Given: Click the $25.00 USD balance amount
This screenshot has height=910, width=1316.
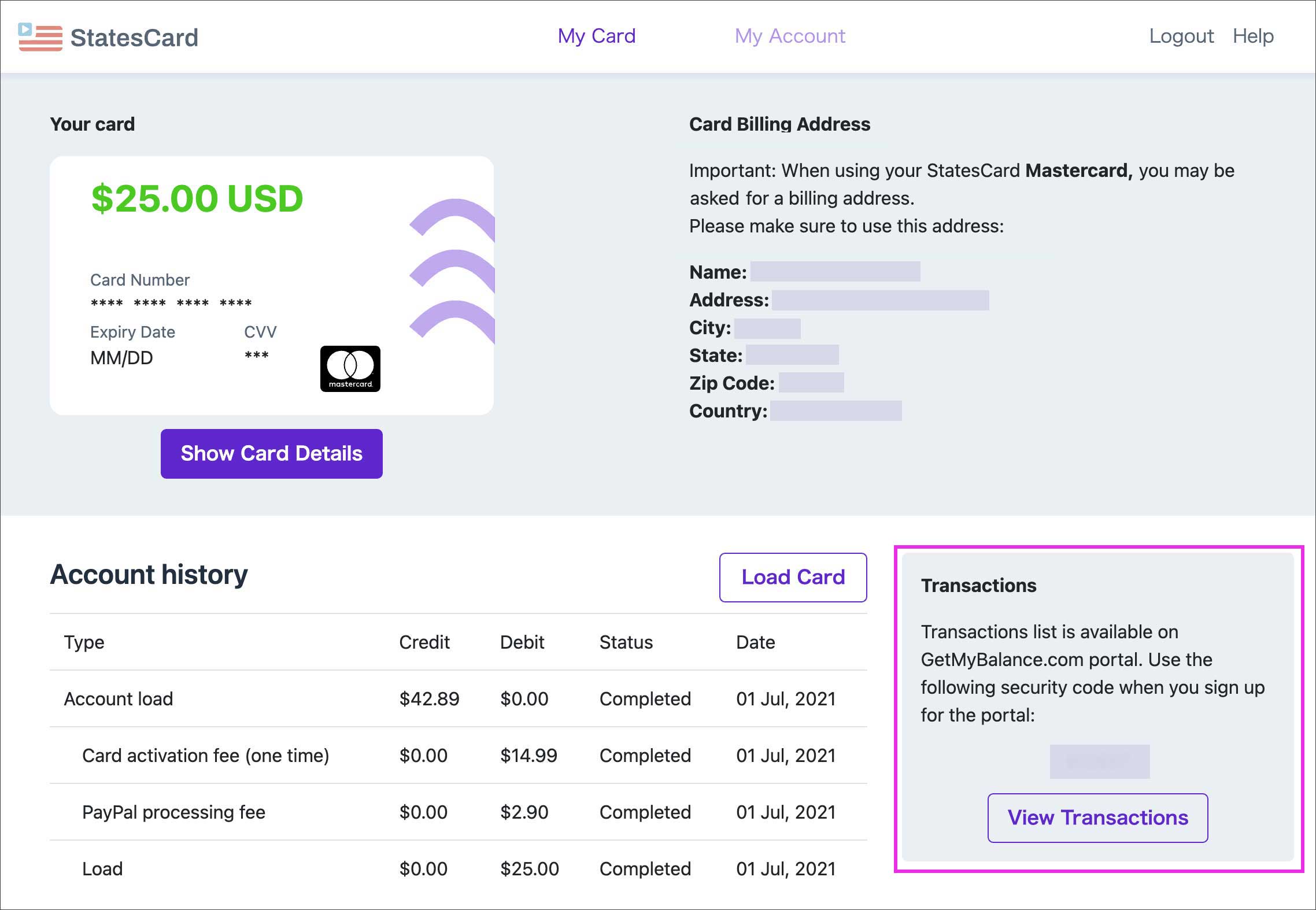Looking at the screenshot, I should (197, 198).
